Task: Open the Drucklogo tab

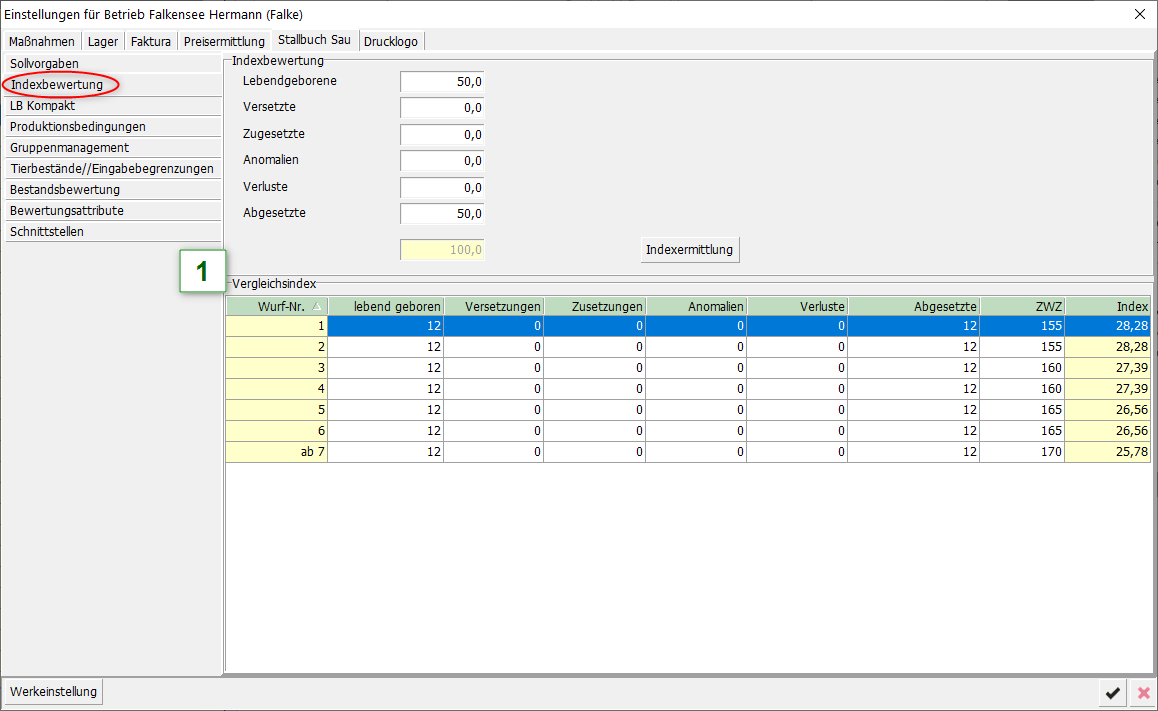Action: (391, 41)
